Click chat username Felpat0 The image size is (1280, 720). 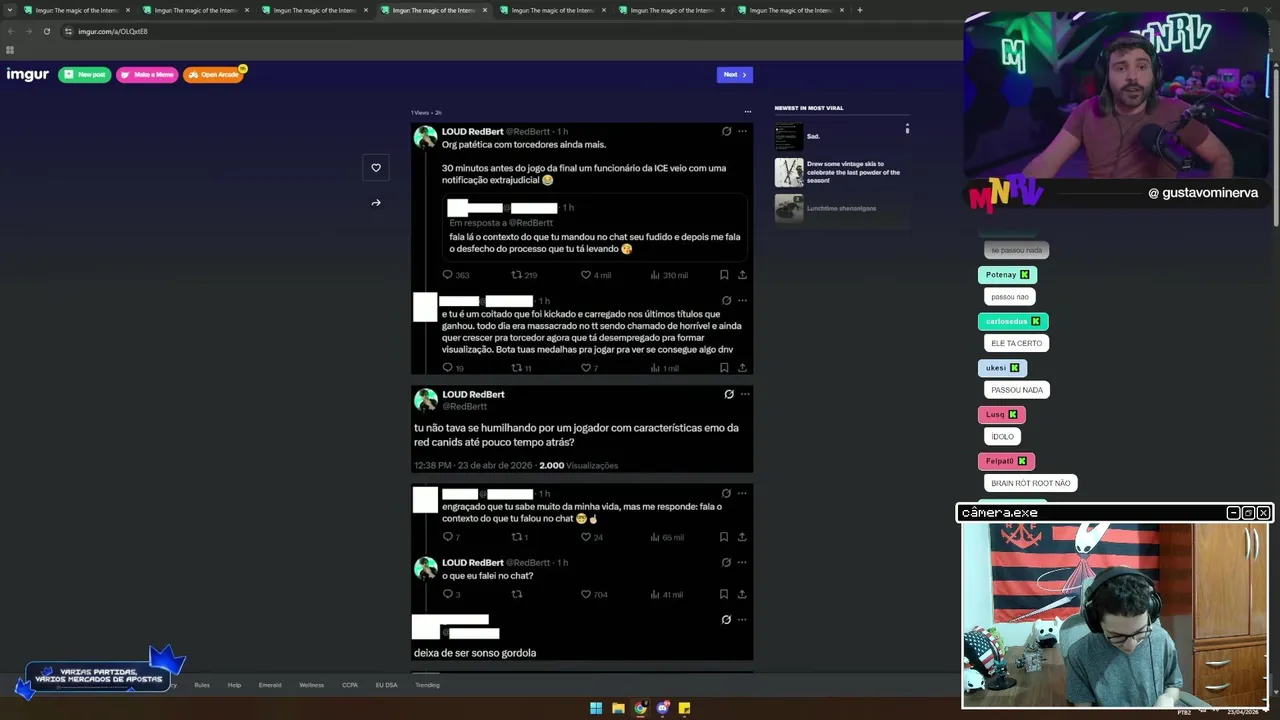coord(1000,461)
